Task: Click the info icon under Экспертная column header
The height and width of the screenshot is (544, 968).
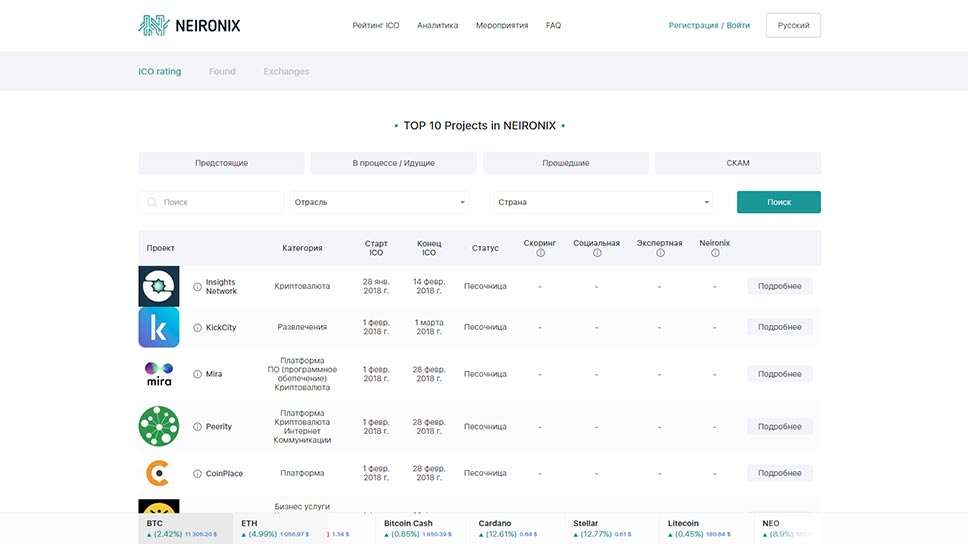Action: [660, 253]
